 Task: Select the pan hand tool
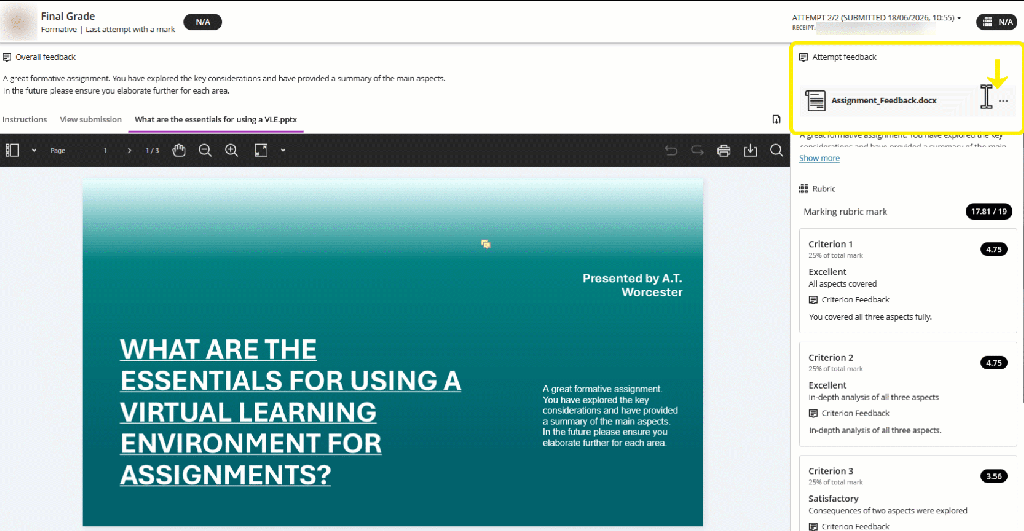coord(179,150)
